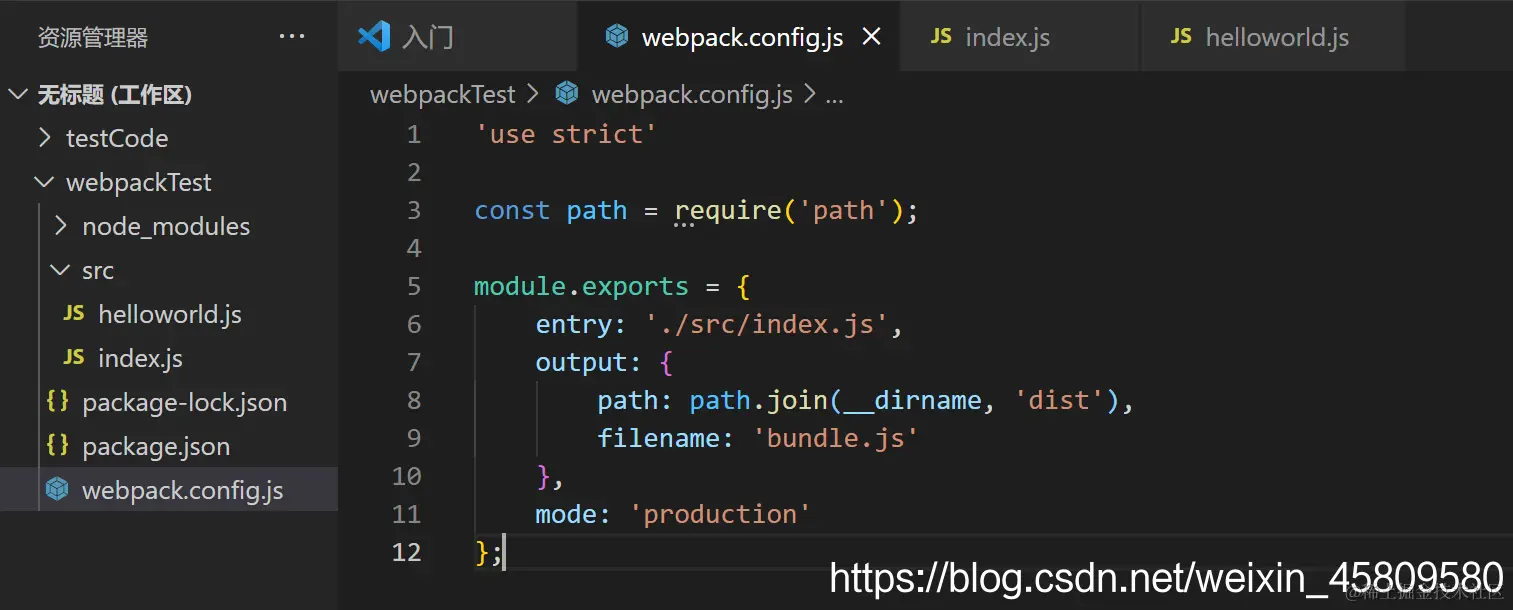Click the 资源管理器 panel title
Viewport: 1513px width, 610px height.
[x=93, y=38]
